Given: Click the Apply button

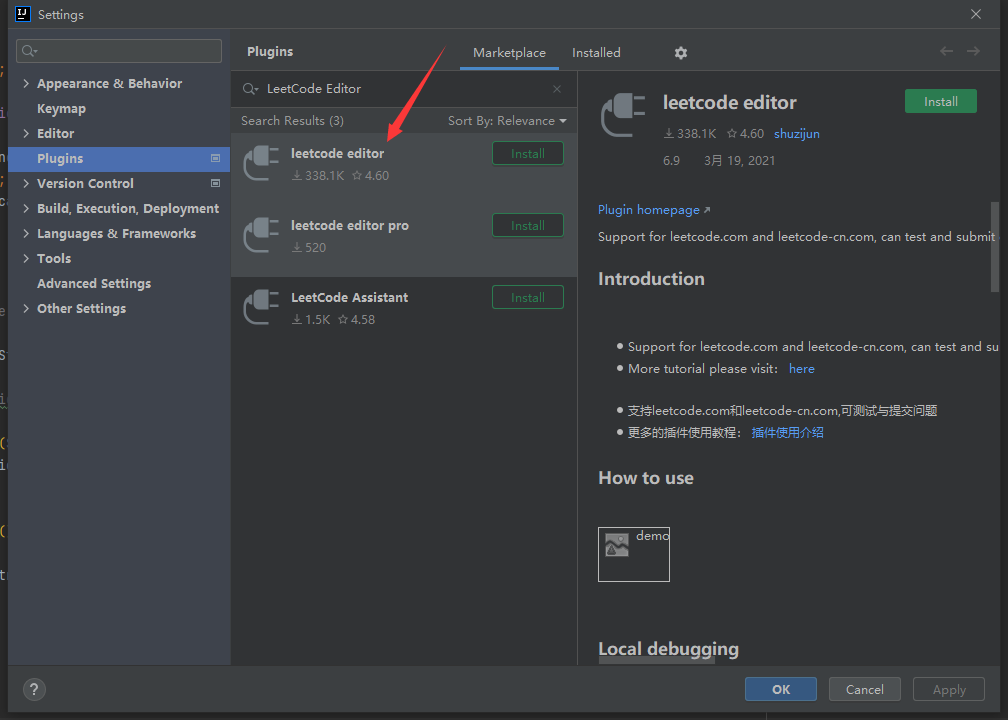Looking at the screenshot, I should tap(949, 690).
